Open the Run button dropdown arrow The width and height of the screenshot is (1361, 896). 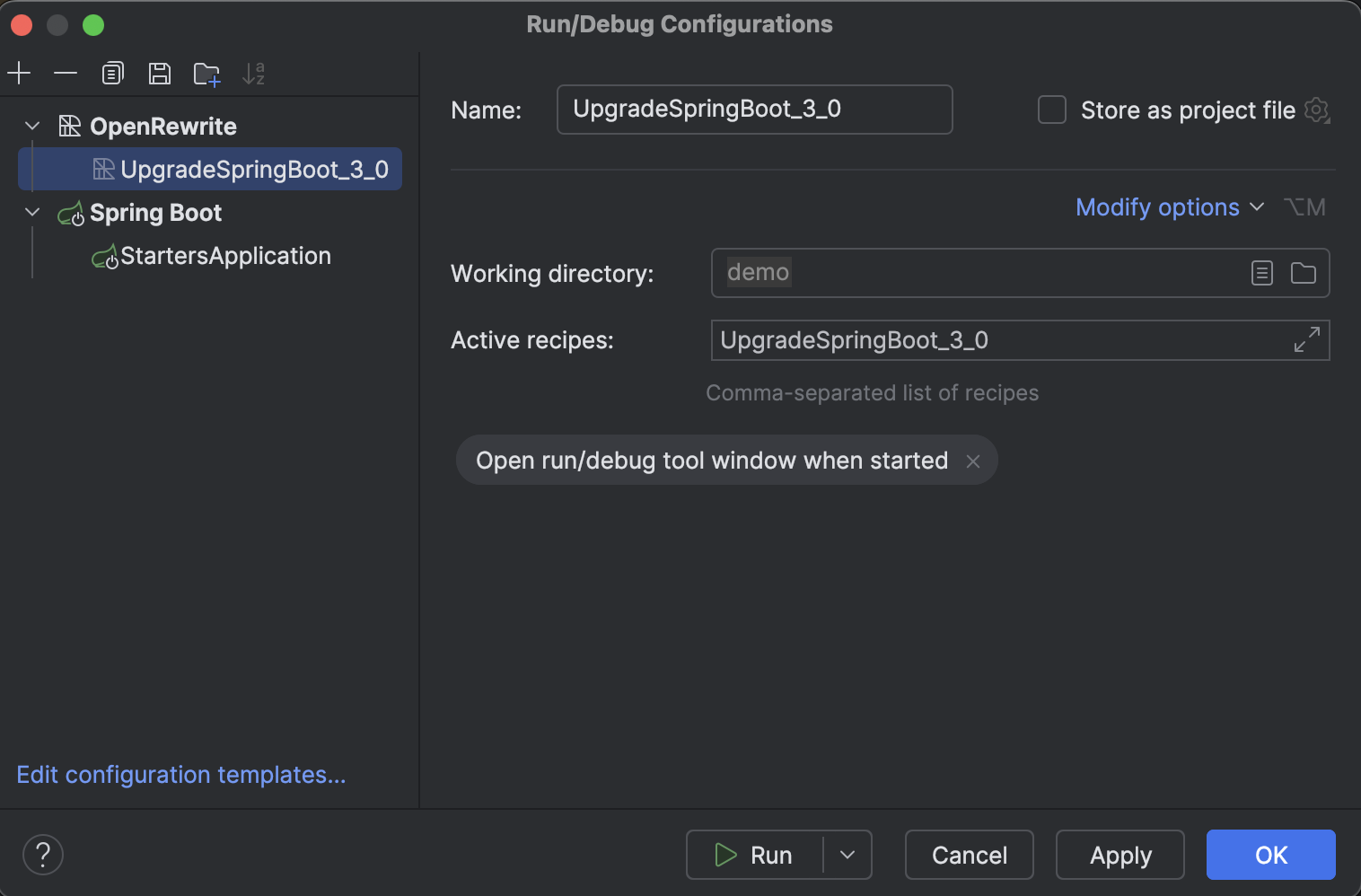click(846, 855)
